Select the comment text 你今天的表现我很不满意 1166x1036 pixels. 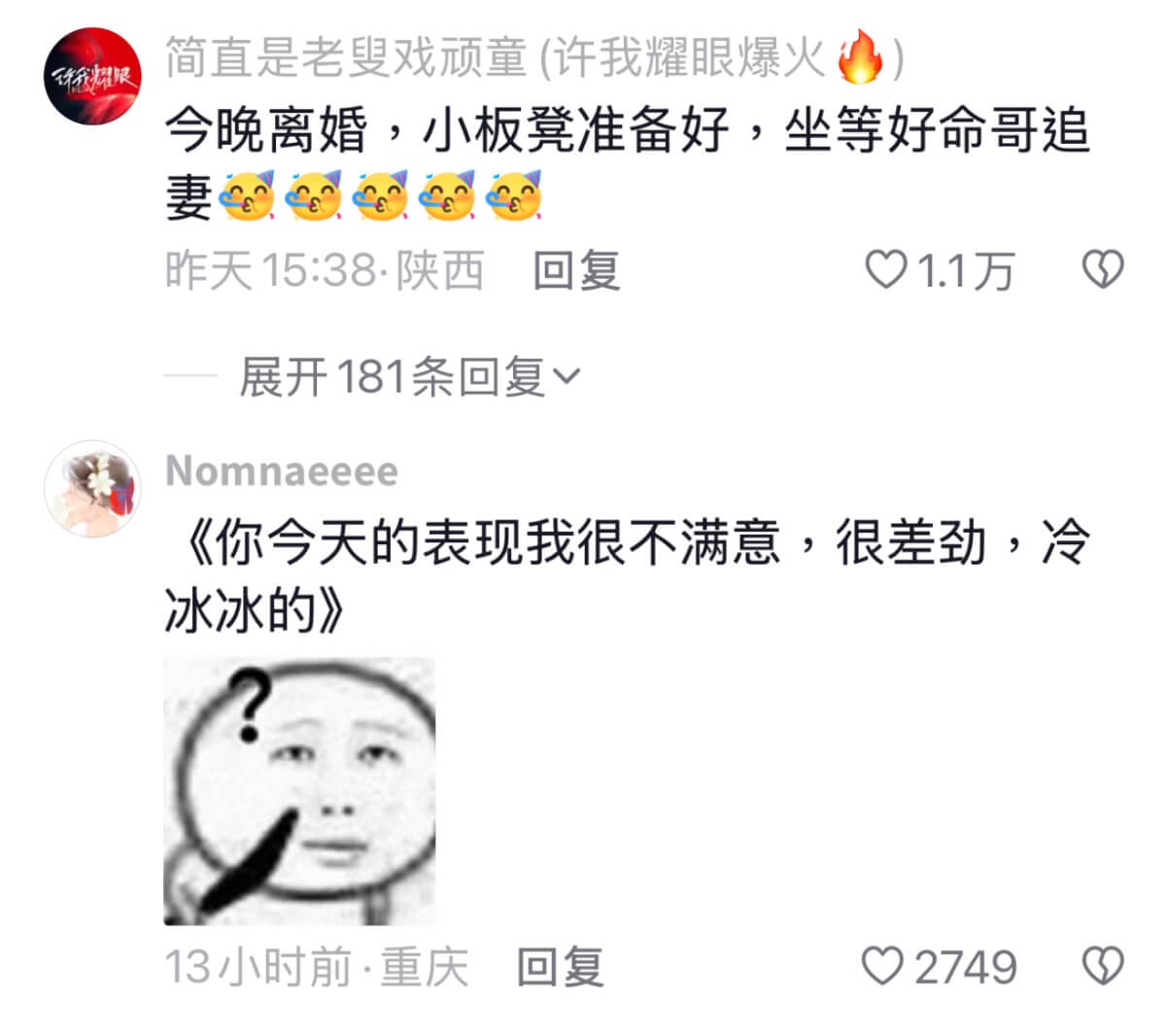(497, 543)
